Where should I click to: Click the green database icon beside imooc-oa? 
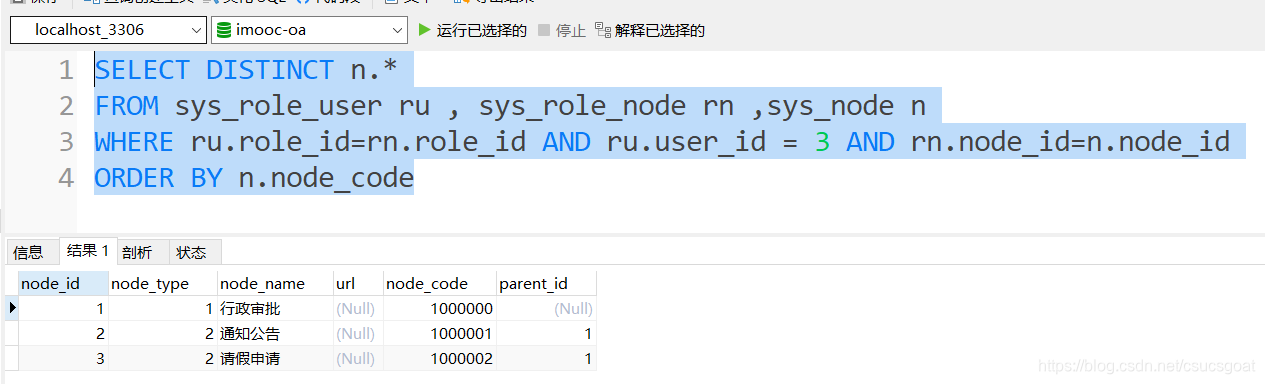224,30
